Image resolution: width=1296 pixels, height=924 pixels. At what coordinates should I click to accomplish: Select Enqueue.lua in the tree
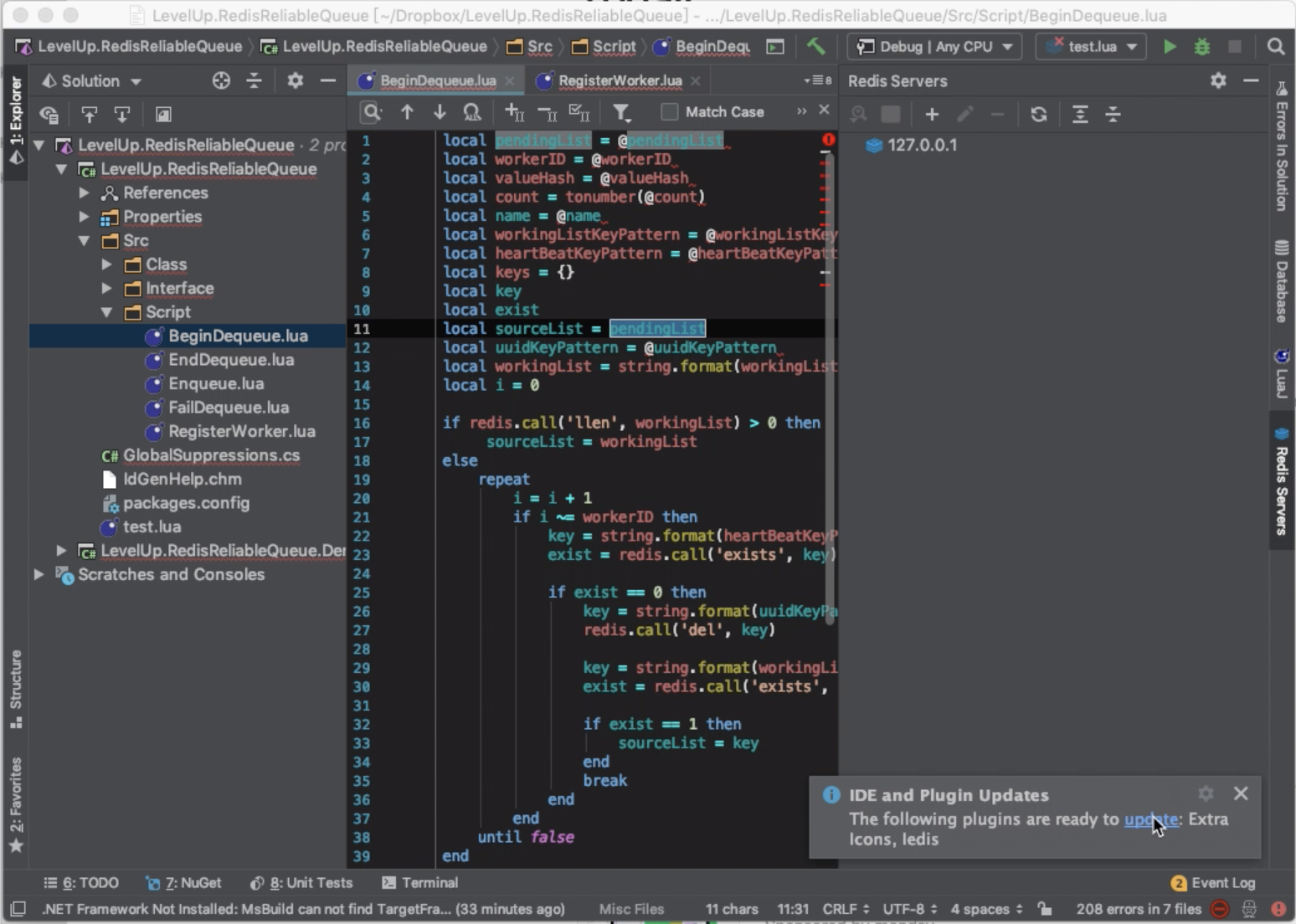click(216, 383)
